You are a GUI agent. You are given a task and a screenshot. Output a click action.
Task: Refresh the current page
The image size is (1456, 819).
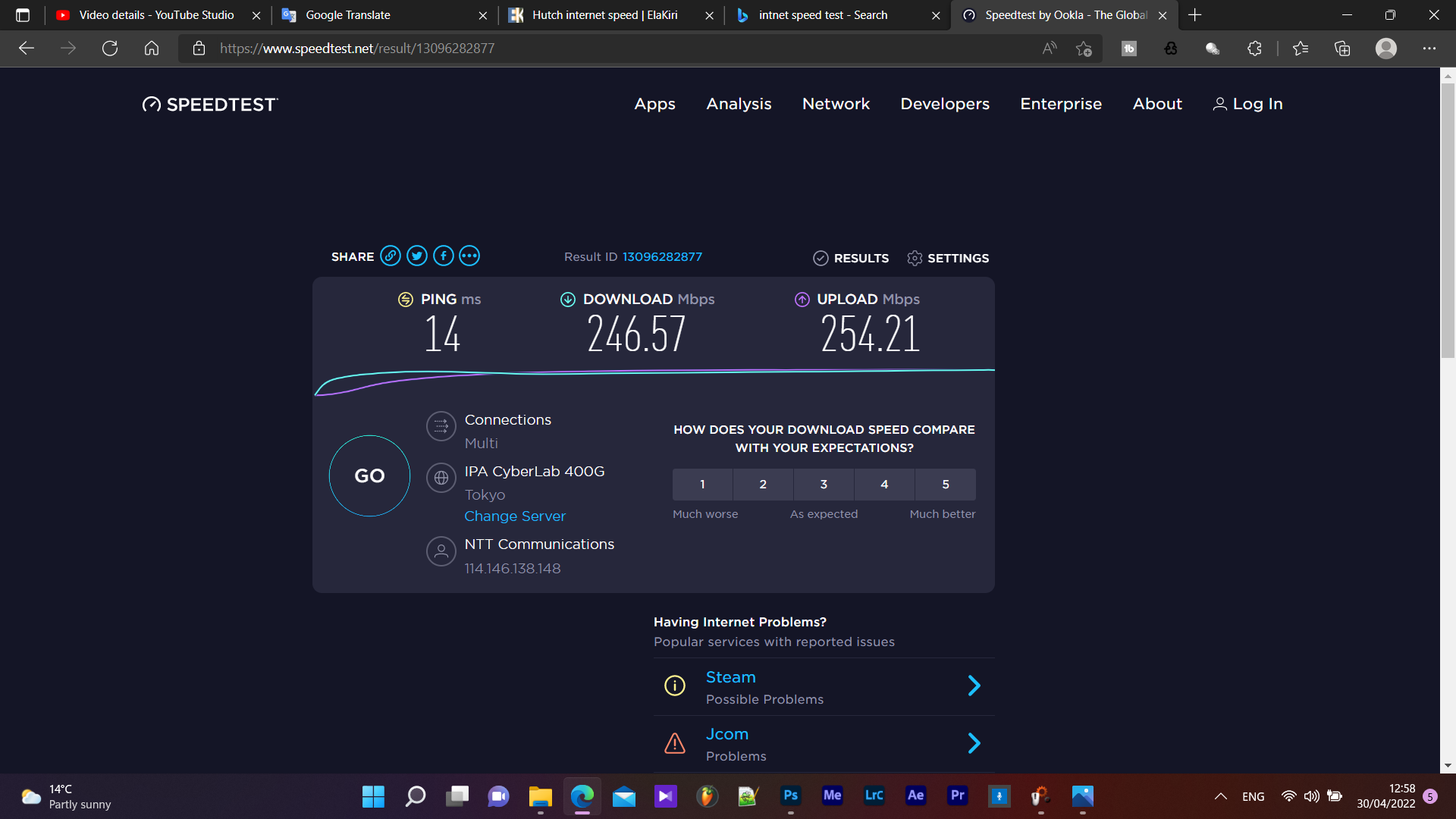(110, 49)
